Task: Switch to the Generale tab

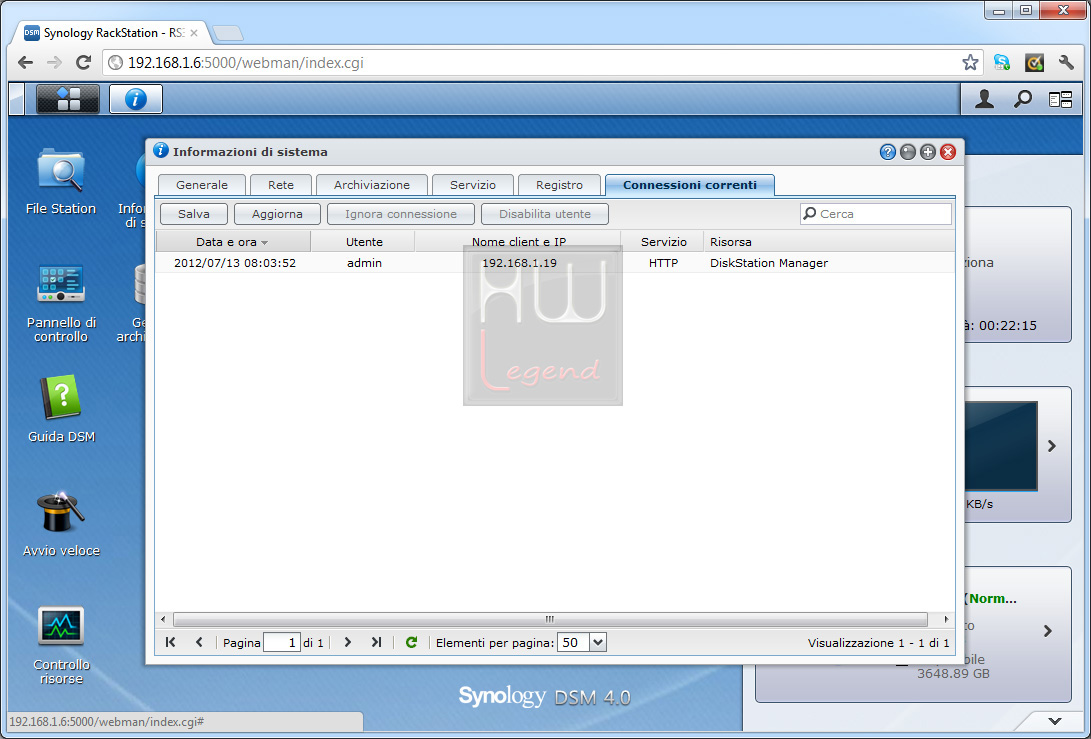Action: pos(202,185)
